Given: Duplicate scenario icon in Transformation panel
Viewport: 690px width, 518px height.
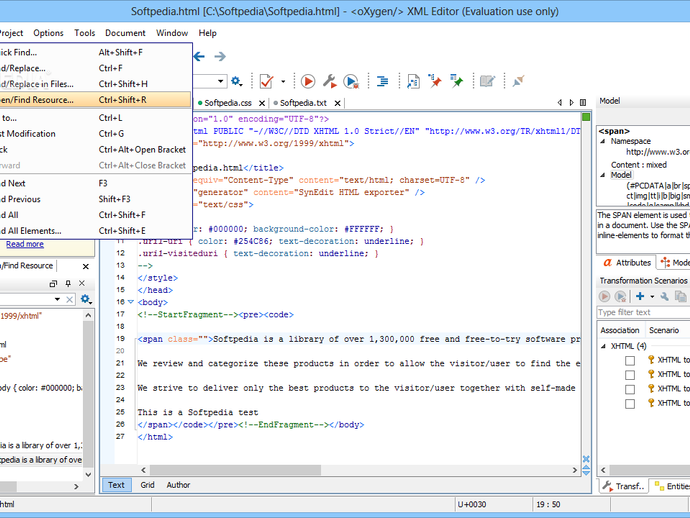Looking at the screenshot, I should tap(681, 297).
